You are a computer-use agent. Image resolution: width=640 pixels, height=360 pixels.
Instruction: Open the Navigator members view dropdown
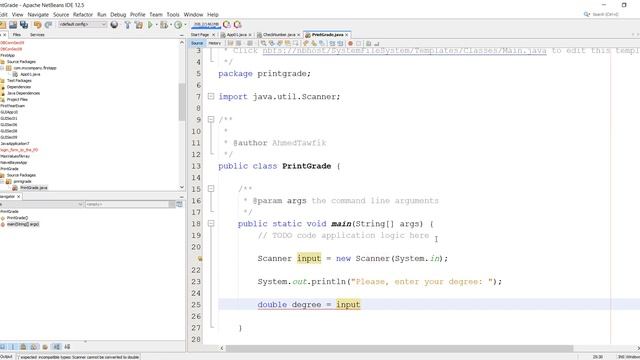(41, 204)
